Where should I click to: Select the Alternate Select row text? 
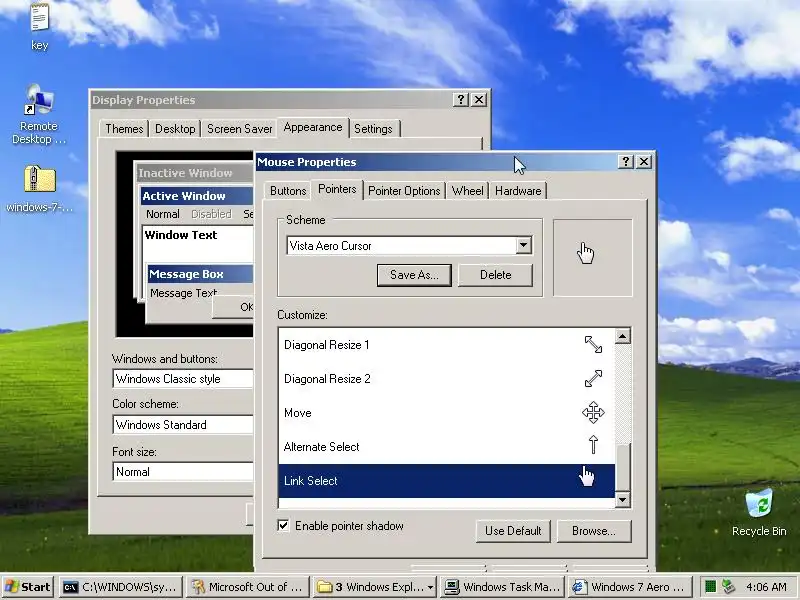[321, 447]
